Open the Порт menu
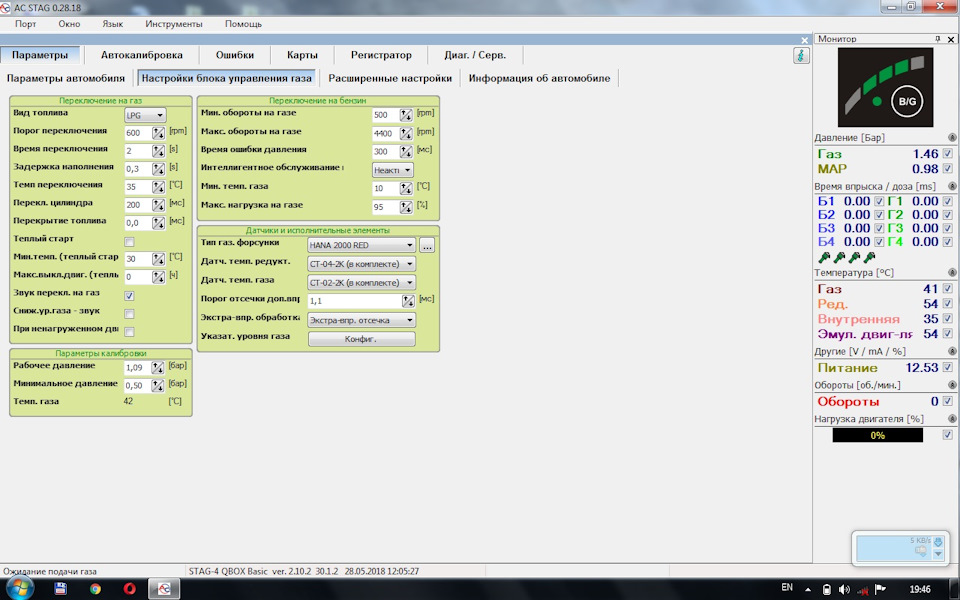 (26, 24)
